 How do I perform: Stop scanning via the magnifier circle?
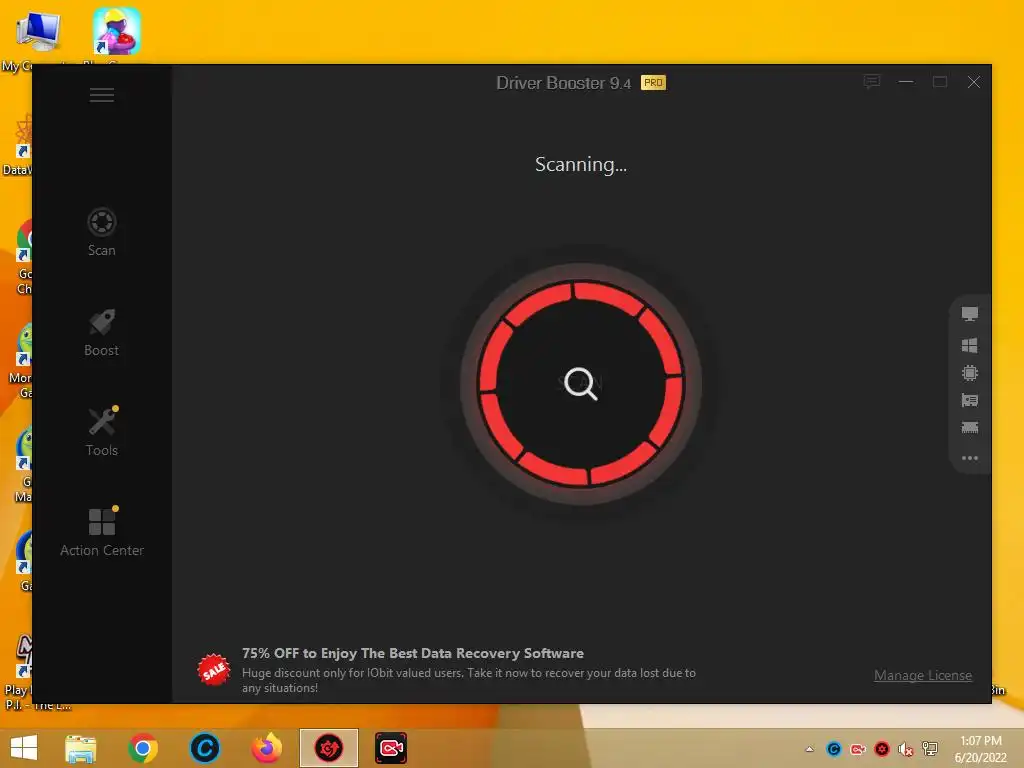click(x=581, y=383)
